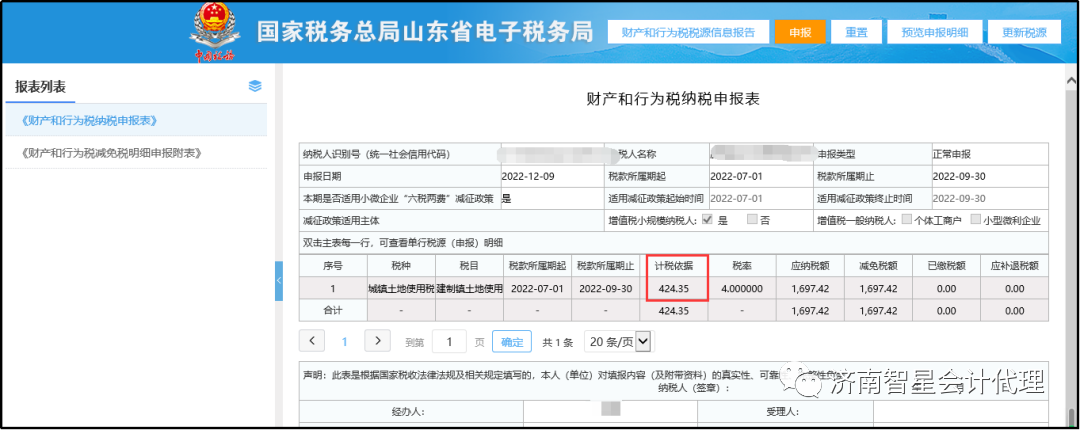The image size is (1080, 430).
Task: Click the tax bureau emblem logo
Action: click(215, 32)
